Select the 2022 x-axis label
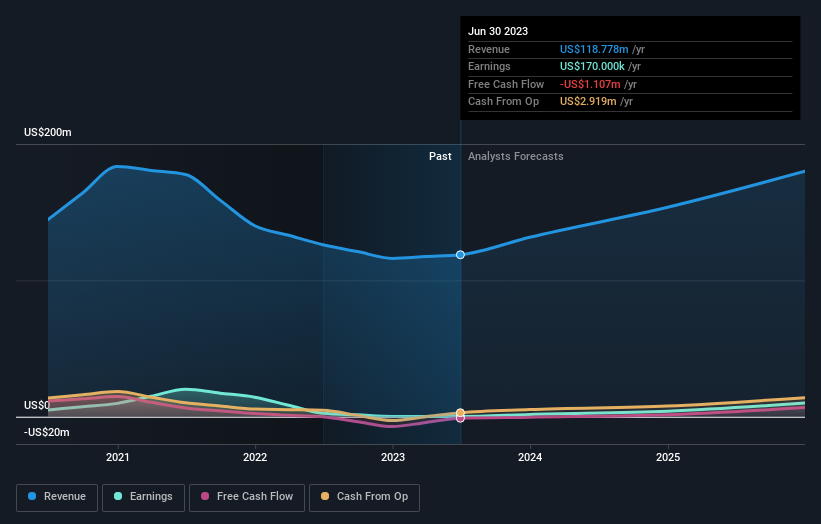The width and height of the screenshot is (821, 524). (x=255, y=457)
